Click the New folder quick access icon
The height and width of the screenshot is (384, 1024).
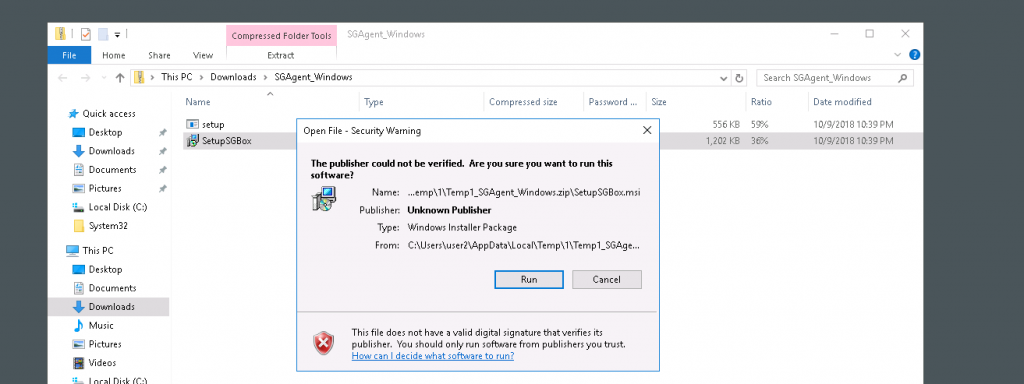coord(103,34)
